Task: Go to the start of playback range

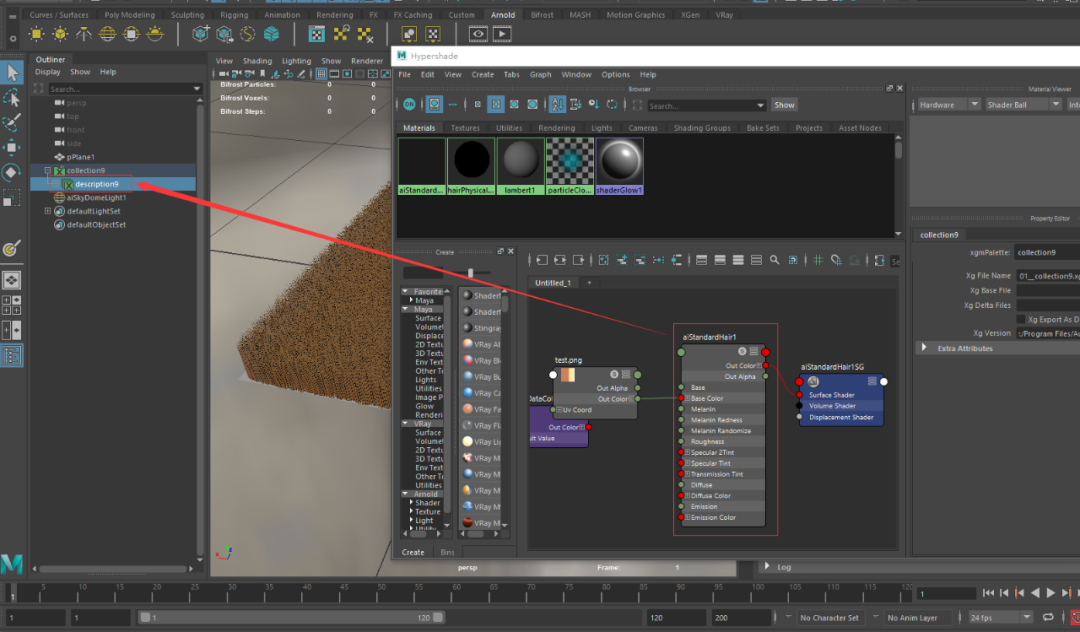Action: click(x=988, y=593)
